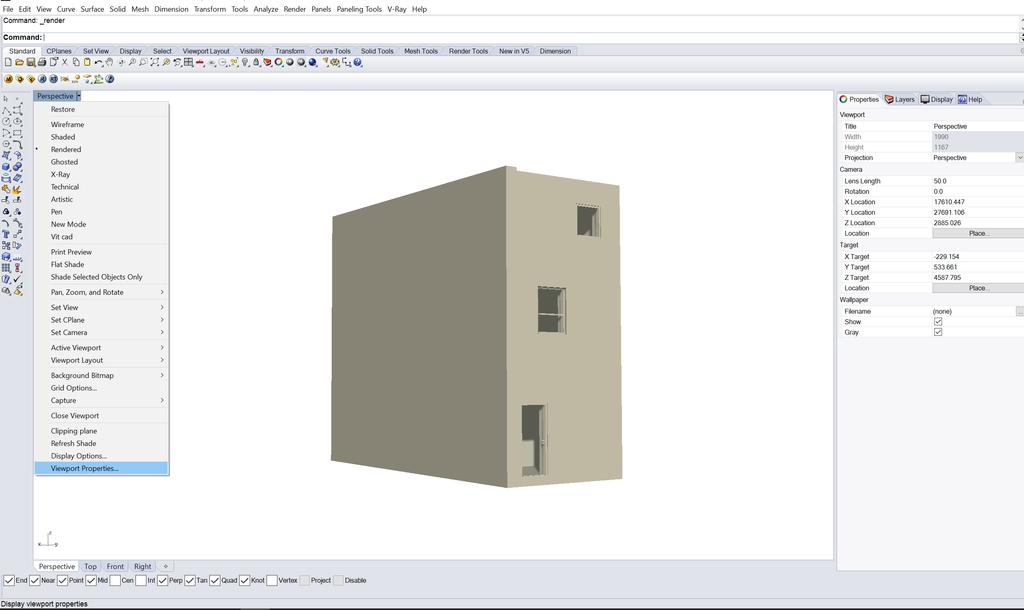The height and width of the screenshot is (610, 1024).
Task: Select the Polyline tool in the left sidebar
Action: coord(7,110)
